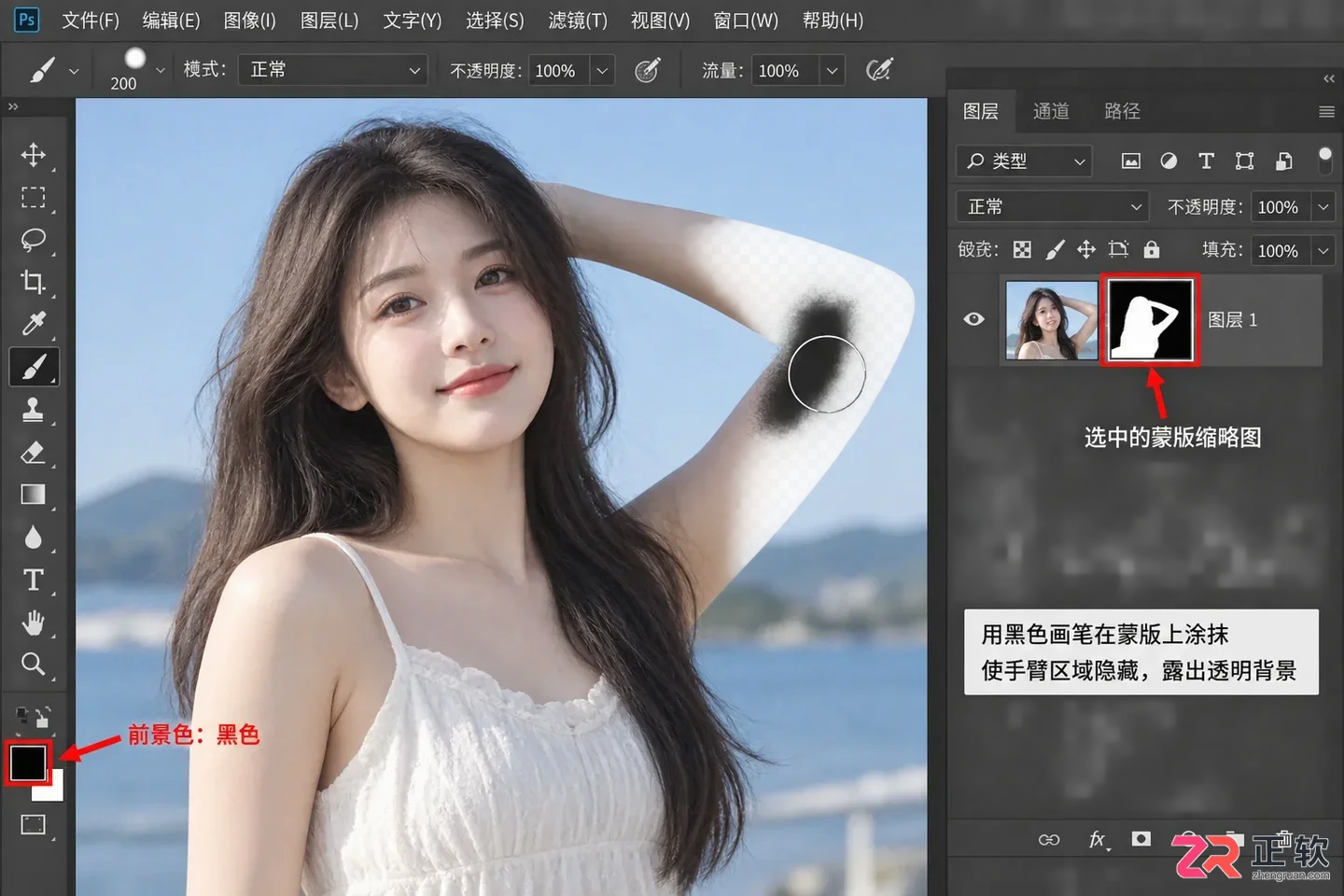The height and width of the screenshot is (896, 1344).
Task: Select the Gradient tool
Action: pos(34,494)
